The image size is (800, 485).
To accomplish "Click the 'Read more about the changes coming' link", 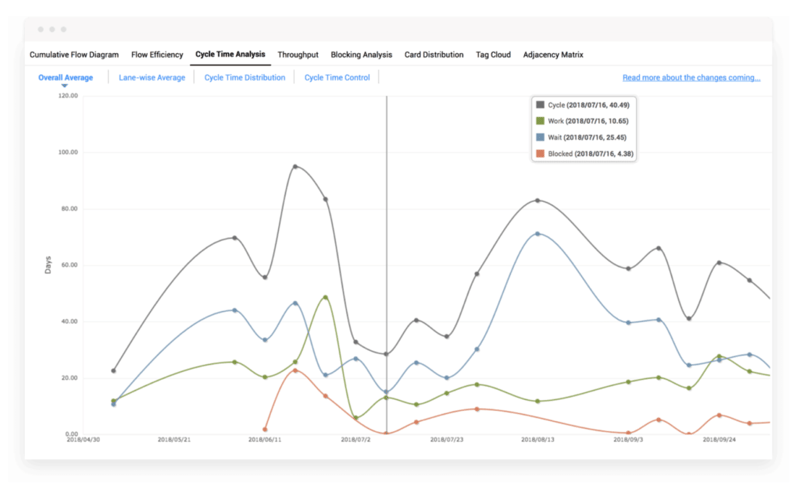I will tap(691, 78).
